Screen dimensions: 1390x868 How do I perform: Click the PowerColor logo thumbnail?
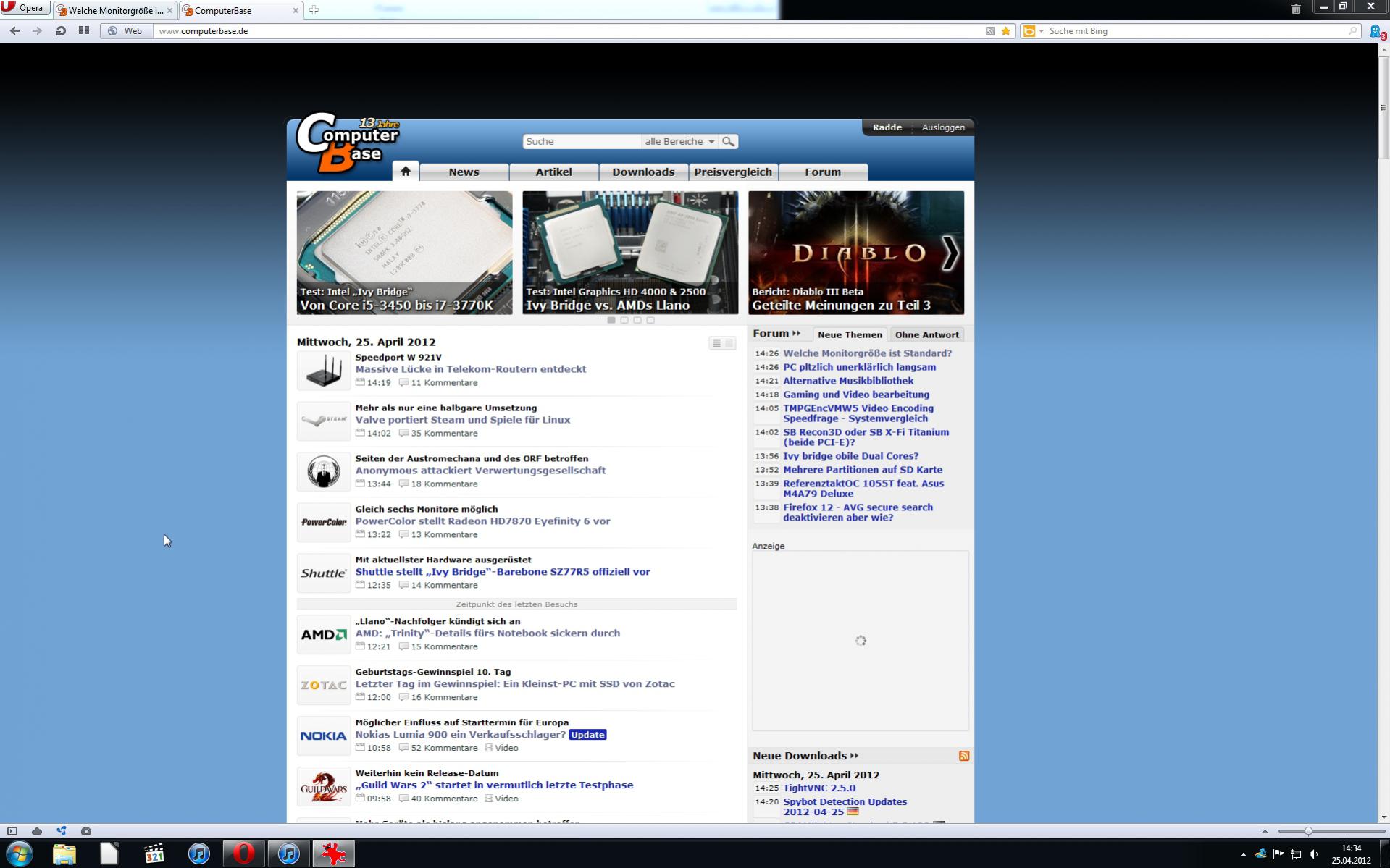point(324,522)
